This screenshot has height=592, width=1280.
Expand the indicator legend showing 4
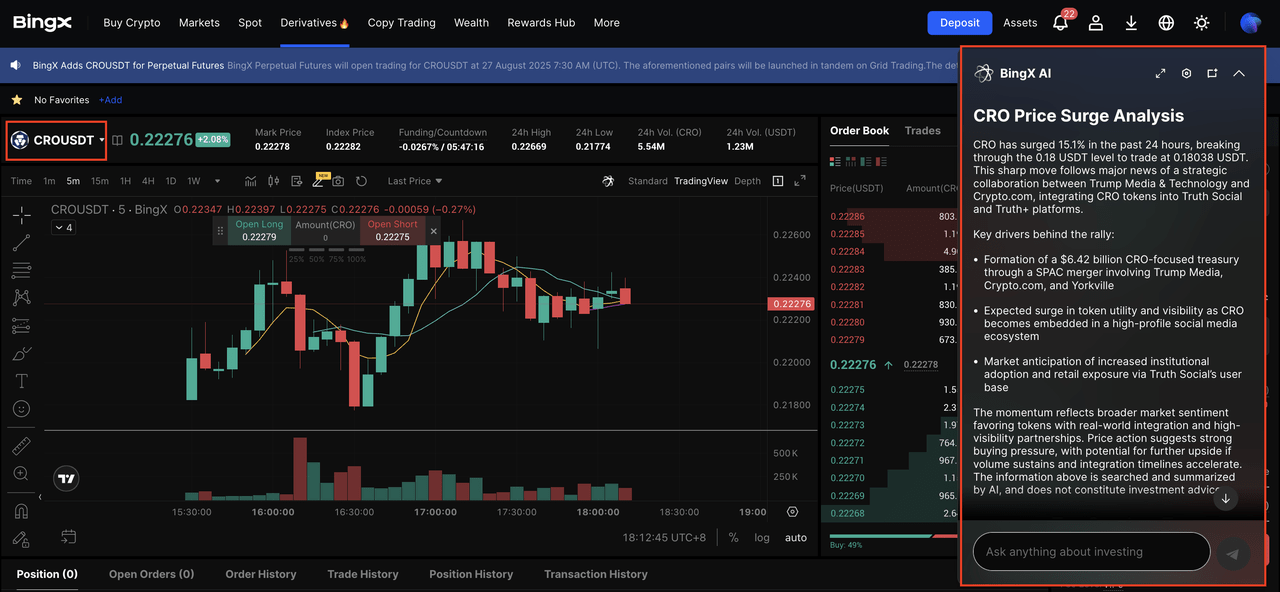pyautogui.click(x=63, y=228)
